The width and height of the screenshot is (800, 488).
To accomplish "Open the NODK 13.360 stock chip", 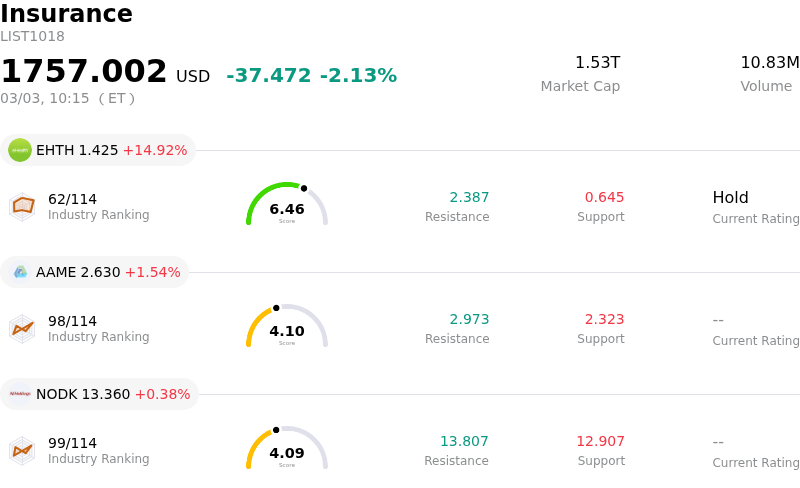I will coord(100,394).
